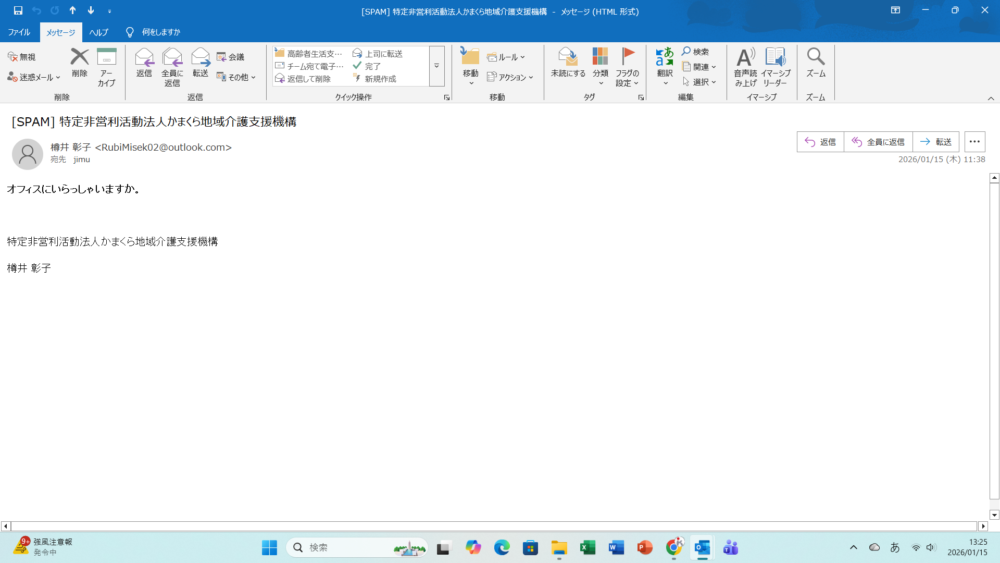Click the Forward (転送) button in message header

click(x=937, y=142)
